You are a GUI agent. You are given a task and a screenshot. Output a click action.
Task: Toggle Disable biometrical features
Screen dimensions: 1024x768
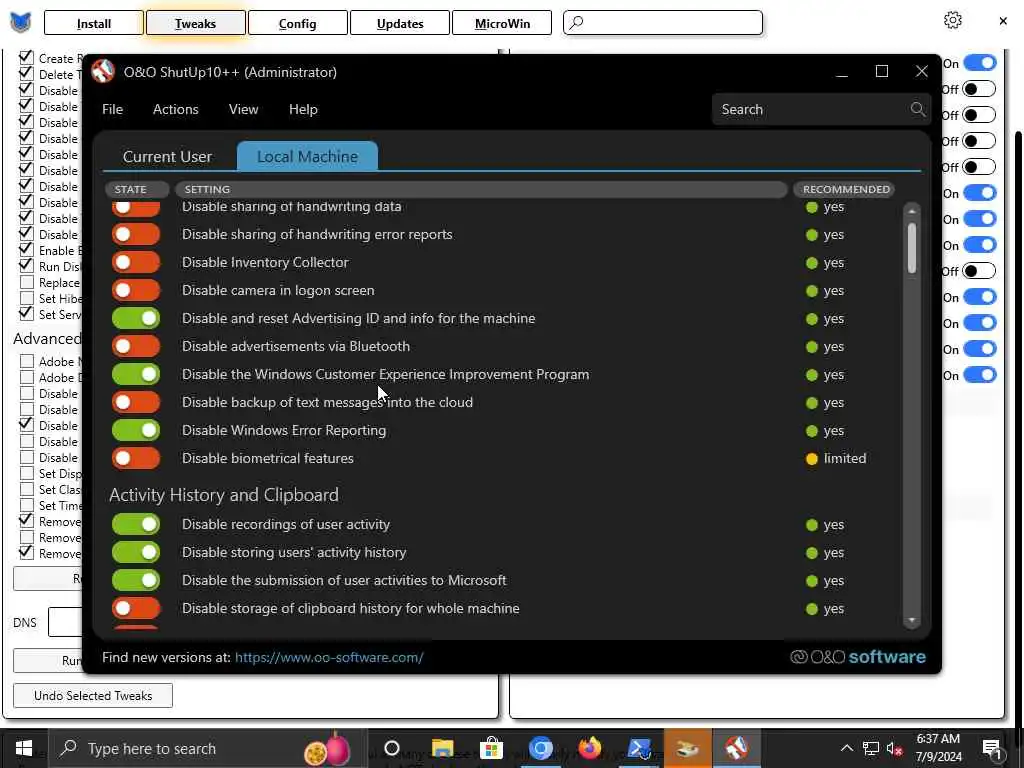coord(136,458)
